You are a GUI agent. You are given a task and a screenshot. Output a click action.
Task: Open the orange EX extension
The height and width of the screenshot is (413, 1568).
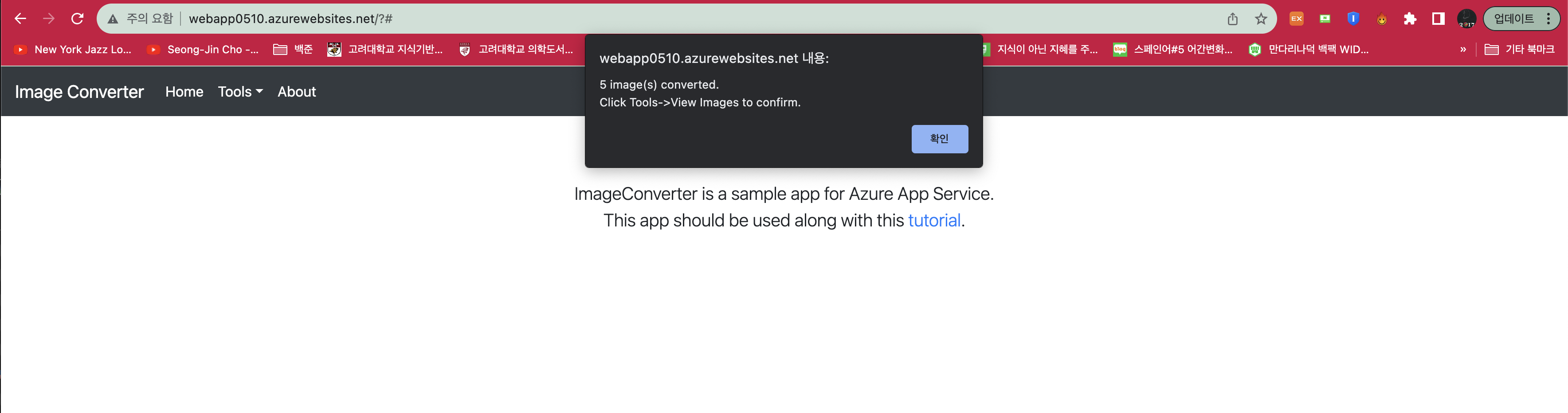(x=1296, y=19)
